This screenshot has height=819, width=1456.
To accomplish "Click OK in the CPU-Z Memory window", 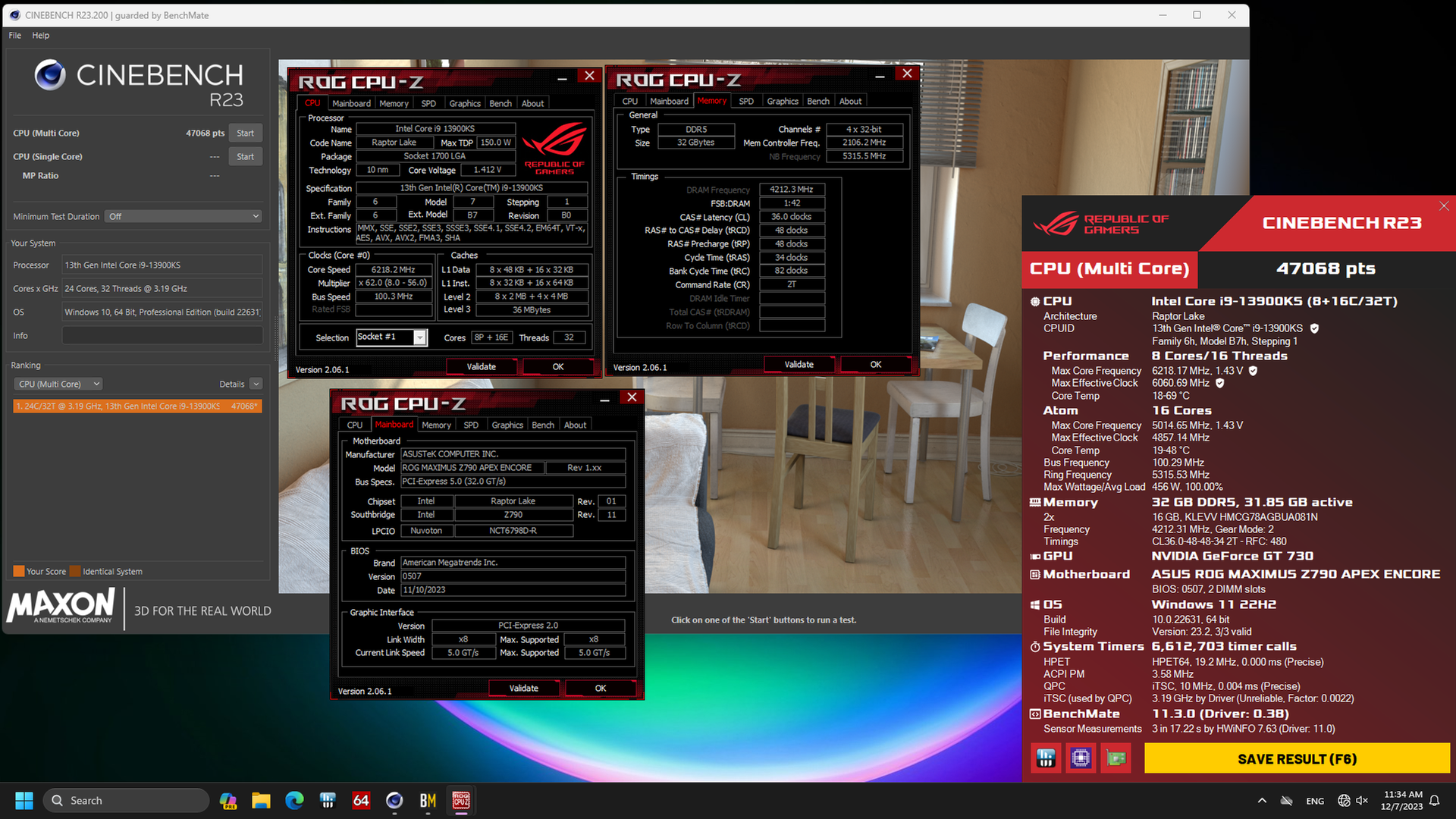I will (x=876, y=364).
